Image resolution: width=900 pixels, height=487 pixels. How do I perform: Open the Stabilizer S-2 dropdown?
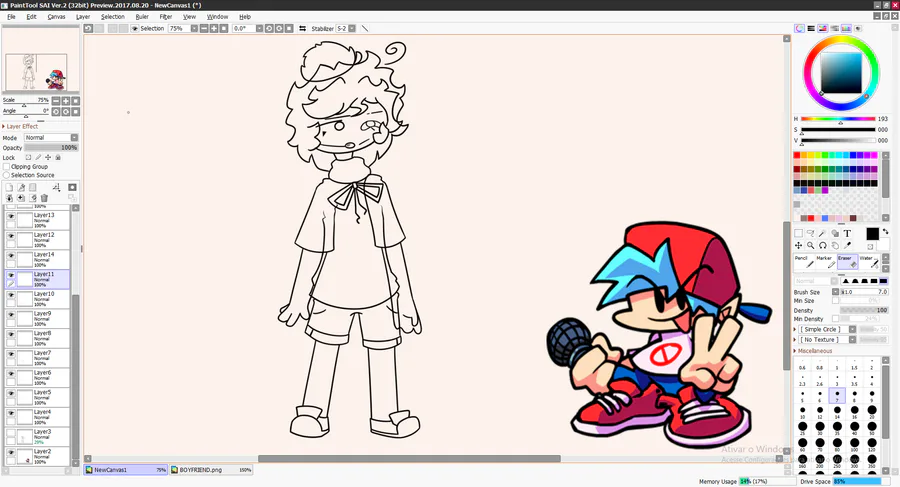(352, 28)
